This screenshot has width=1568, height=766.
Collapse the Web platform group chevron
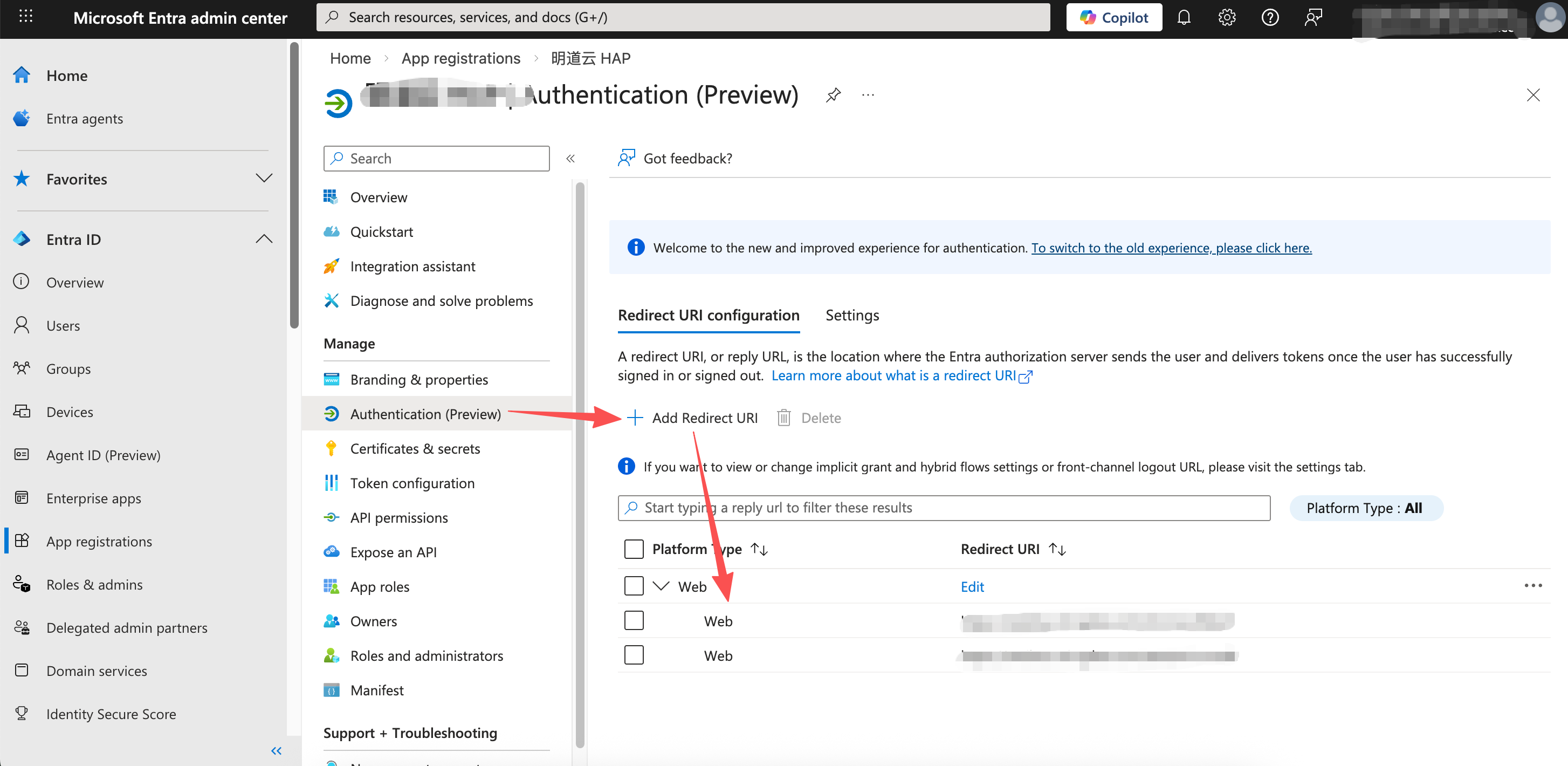(661, 586)
